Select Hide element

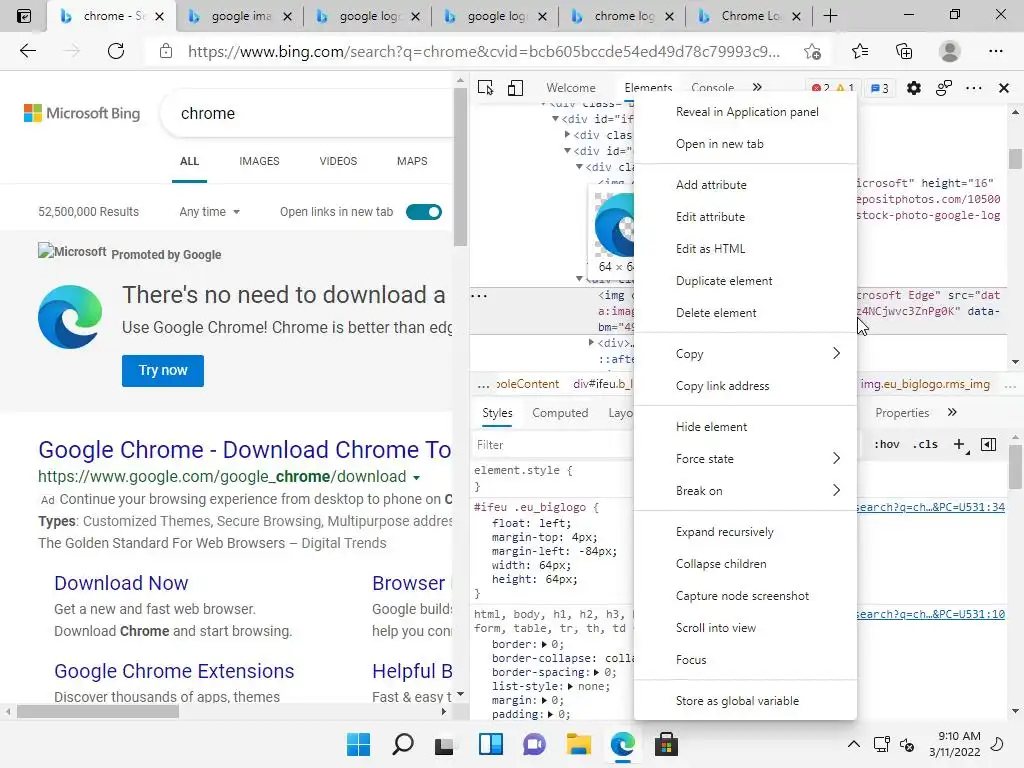click(x=744, y=426)
